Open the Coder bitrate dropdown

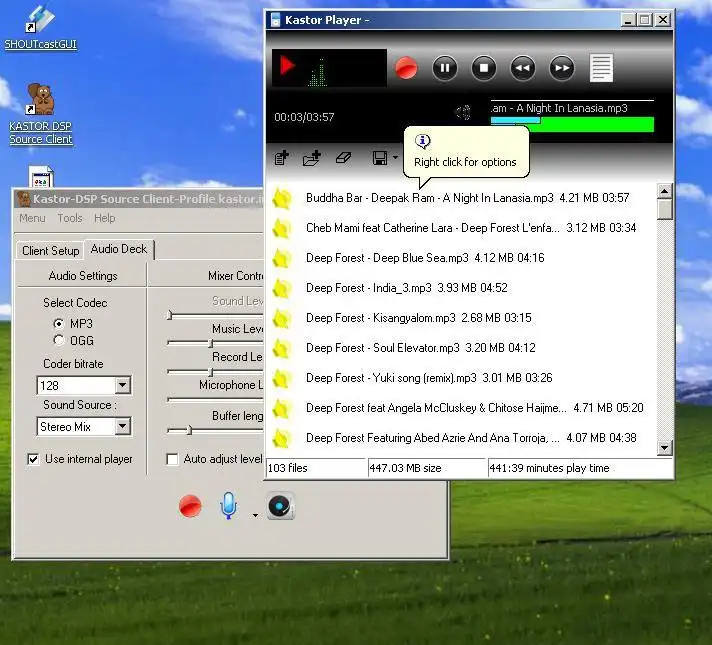tap(122, 385)
